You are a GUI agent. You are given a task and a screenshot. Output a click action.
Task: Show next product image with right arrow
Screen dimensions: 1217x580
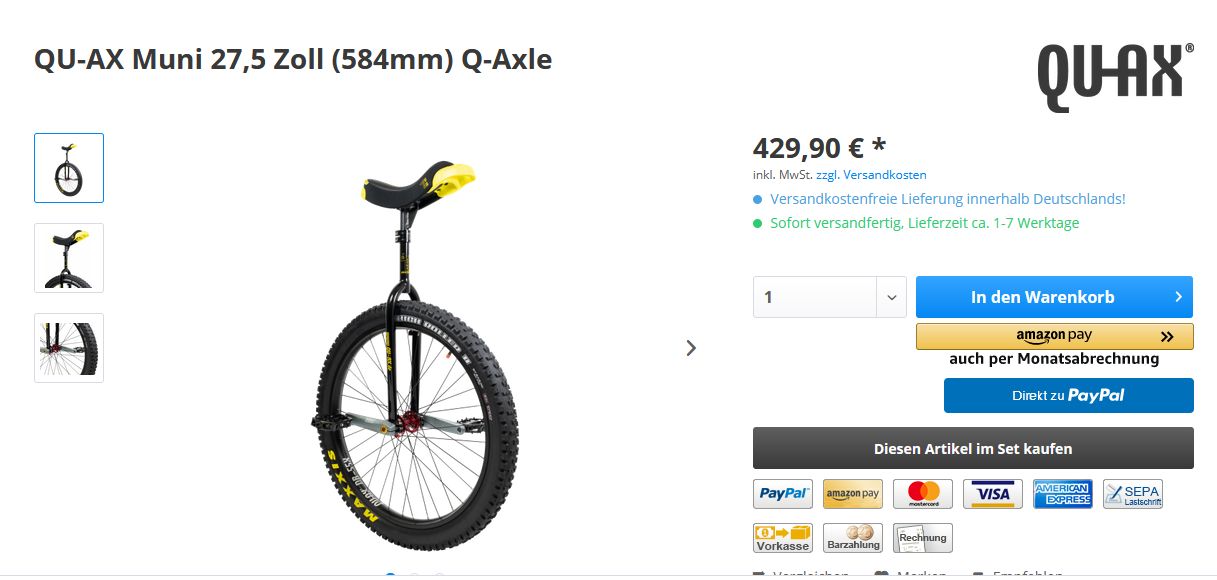[691, 348]
